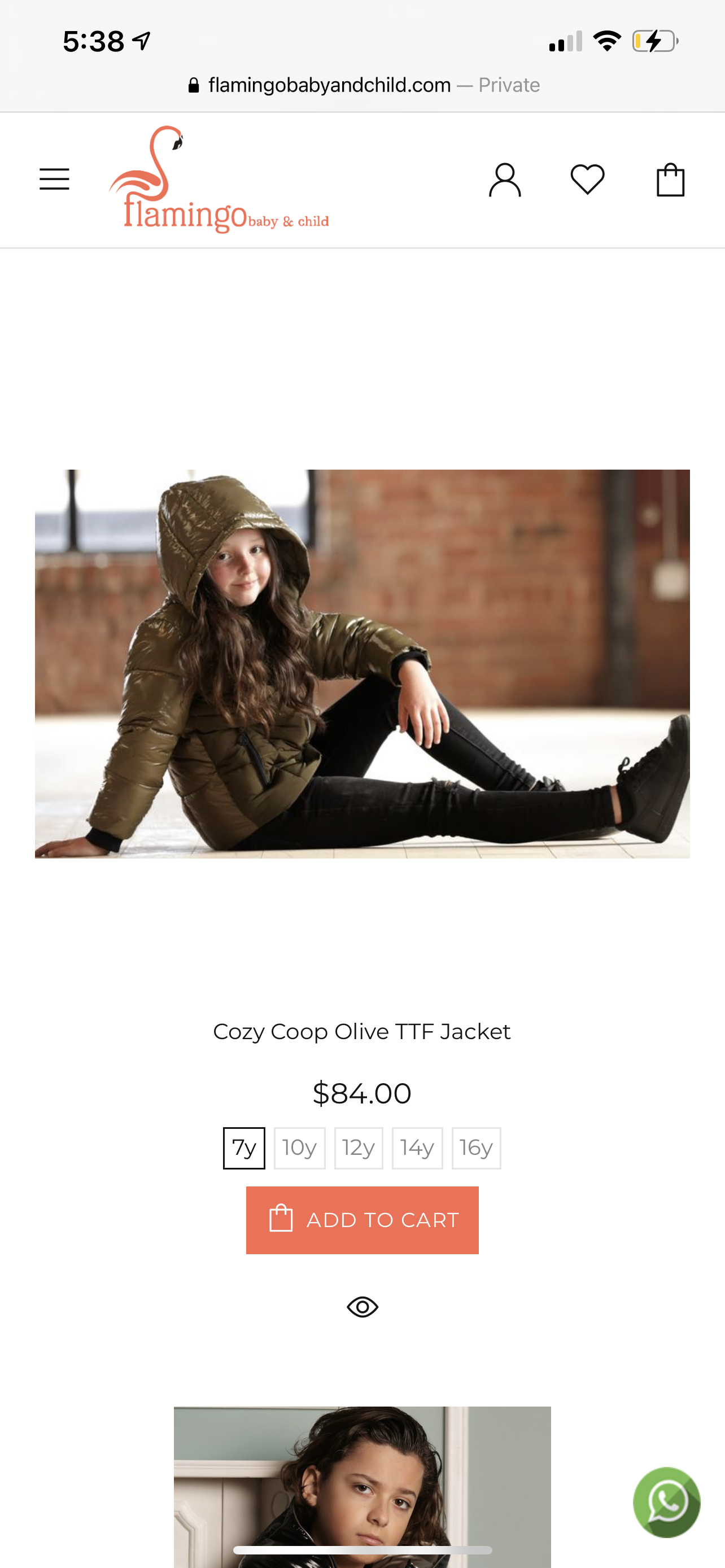
Task: Open the next product image below
Action: [x=362, y=1486]
